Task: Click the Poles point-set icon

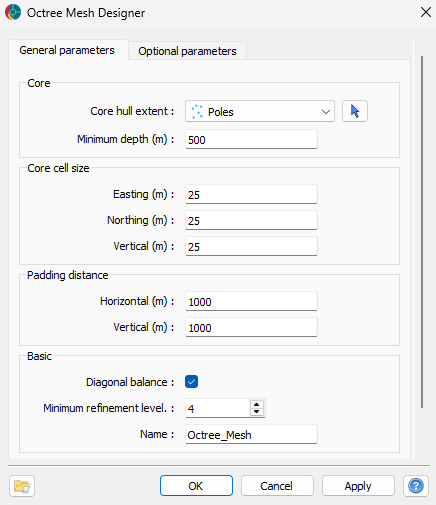Action: click(x=197, y=112)
